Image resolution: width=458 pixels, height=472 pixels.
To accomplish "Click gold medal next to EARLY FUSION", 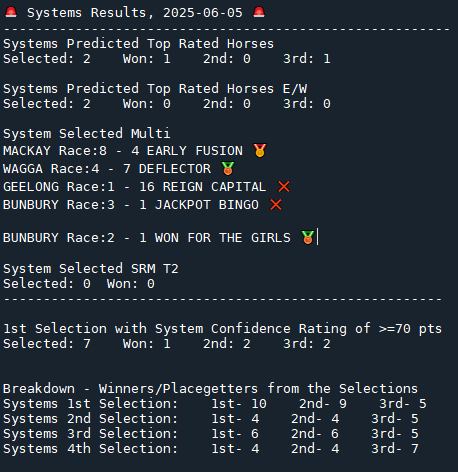I will pyautogui.click(x=260, y=150).
